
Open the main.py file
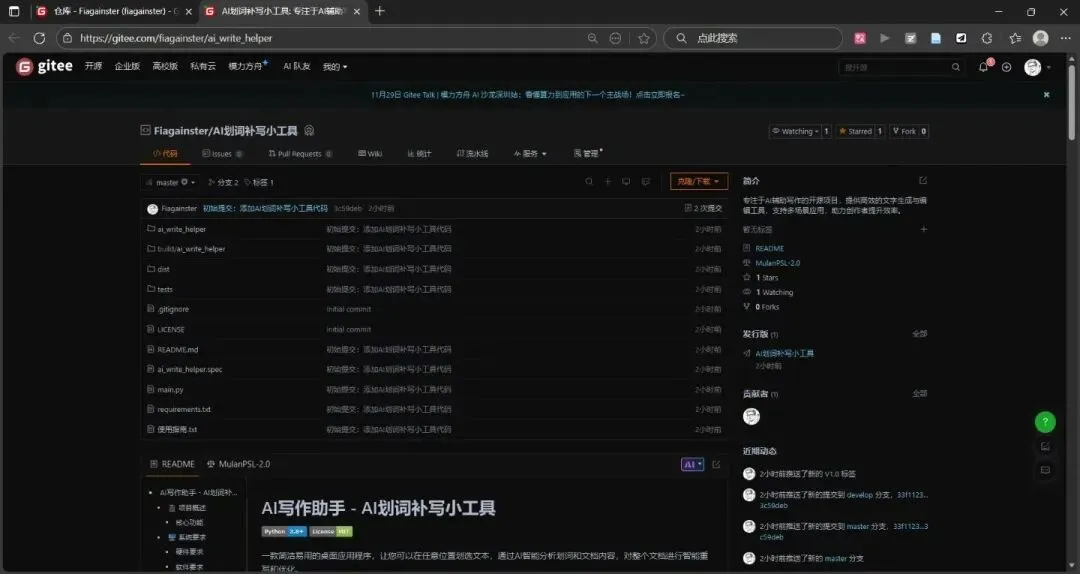click(x=170, y=389)
